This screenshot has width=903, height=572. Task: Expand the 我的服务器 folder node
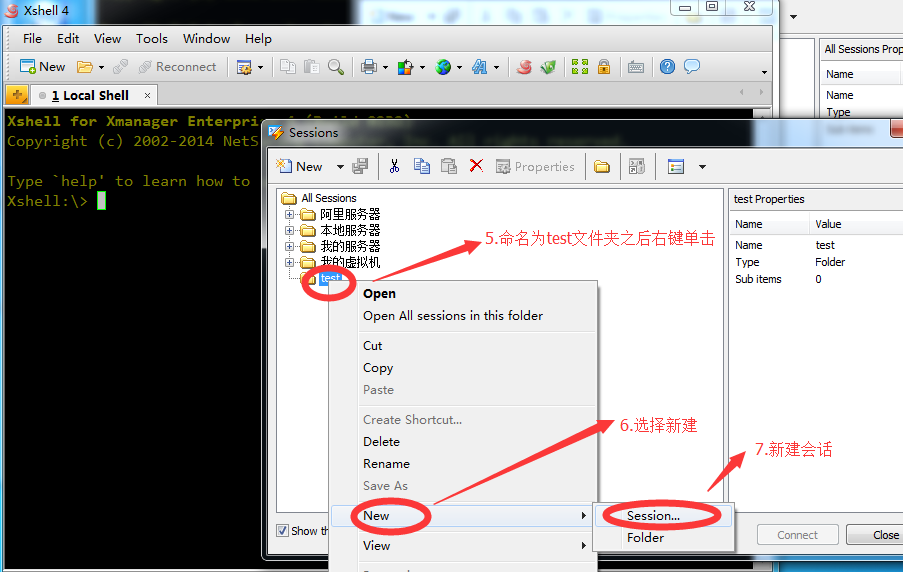(289, 247)
